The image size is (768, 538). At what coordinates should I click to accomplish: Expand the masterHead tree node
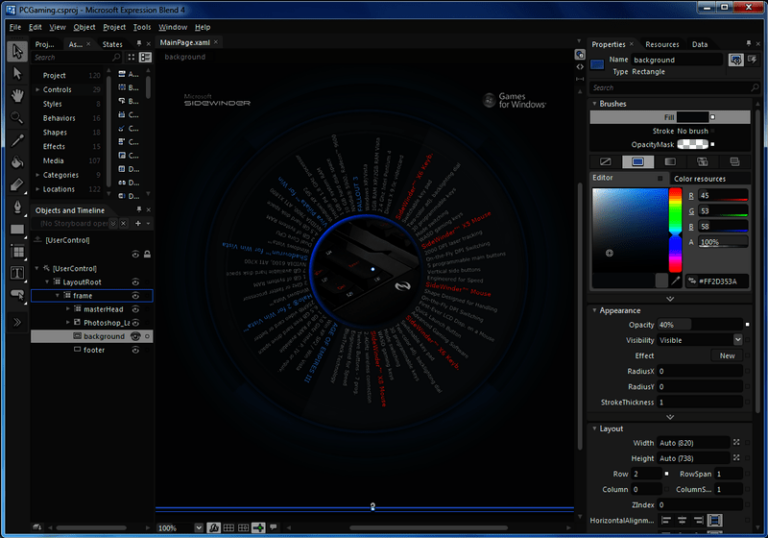tap(68, 309)
